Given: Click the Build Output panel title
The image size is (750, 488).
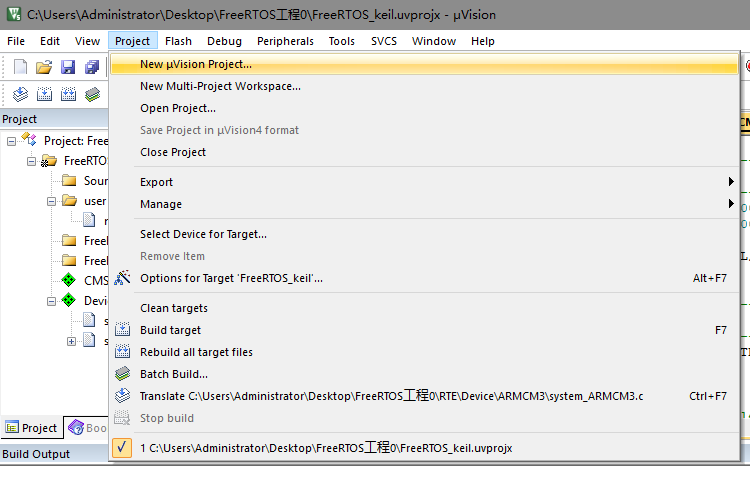Looking at the screenshot, I should point(36,454).
